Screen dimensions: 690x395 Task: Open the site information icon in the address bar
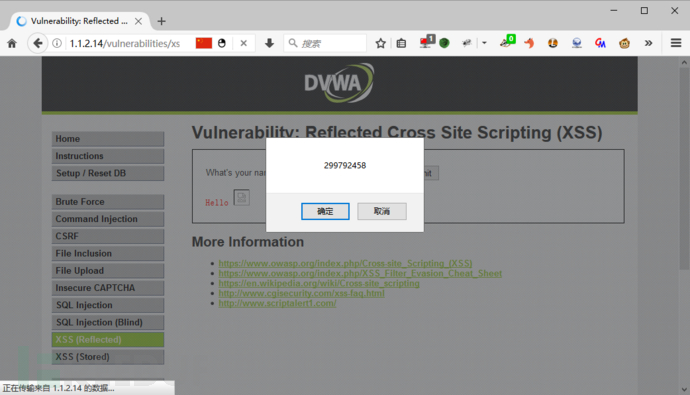[x=57, y=43]
